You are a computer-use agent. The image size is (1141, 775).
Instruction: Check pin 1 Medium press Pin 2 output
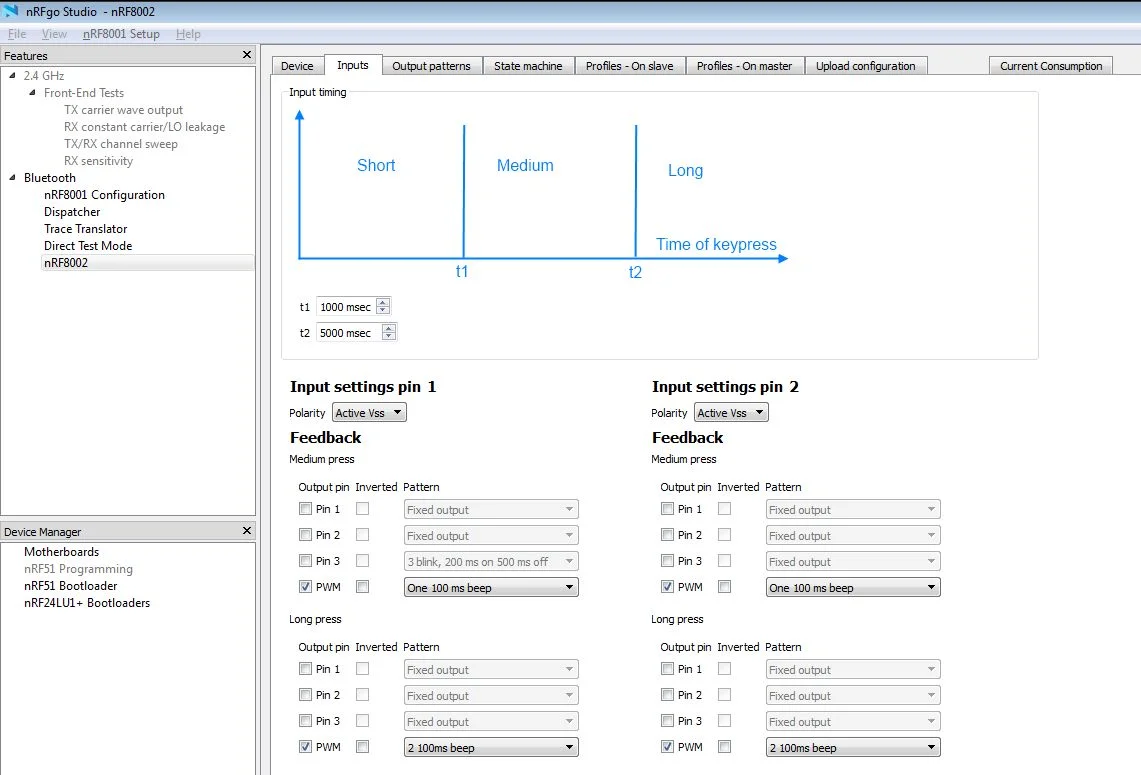305,535
